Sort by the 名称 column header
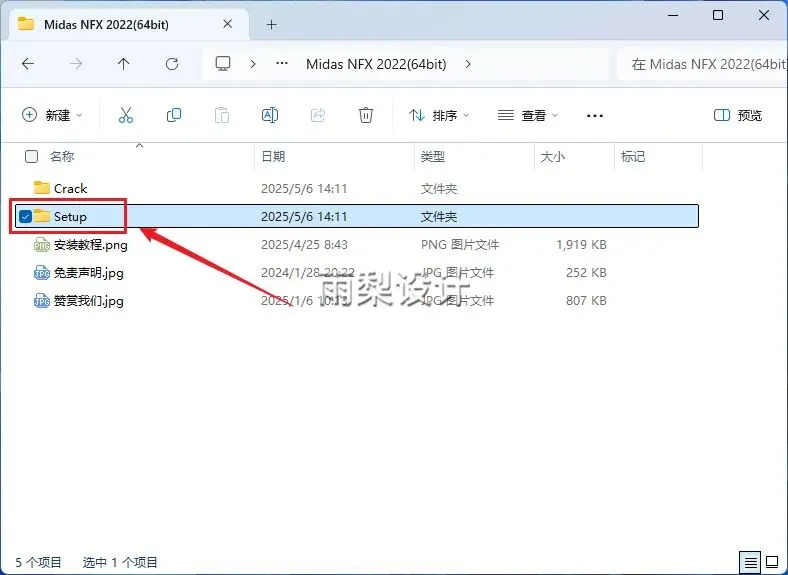The image size is (788, 575). coord(62,156)
